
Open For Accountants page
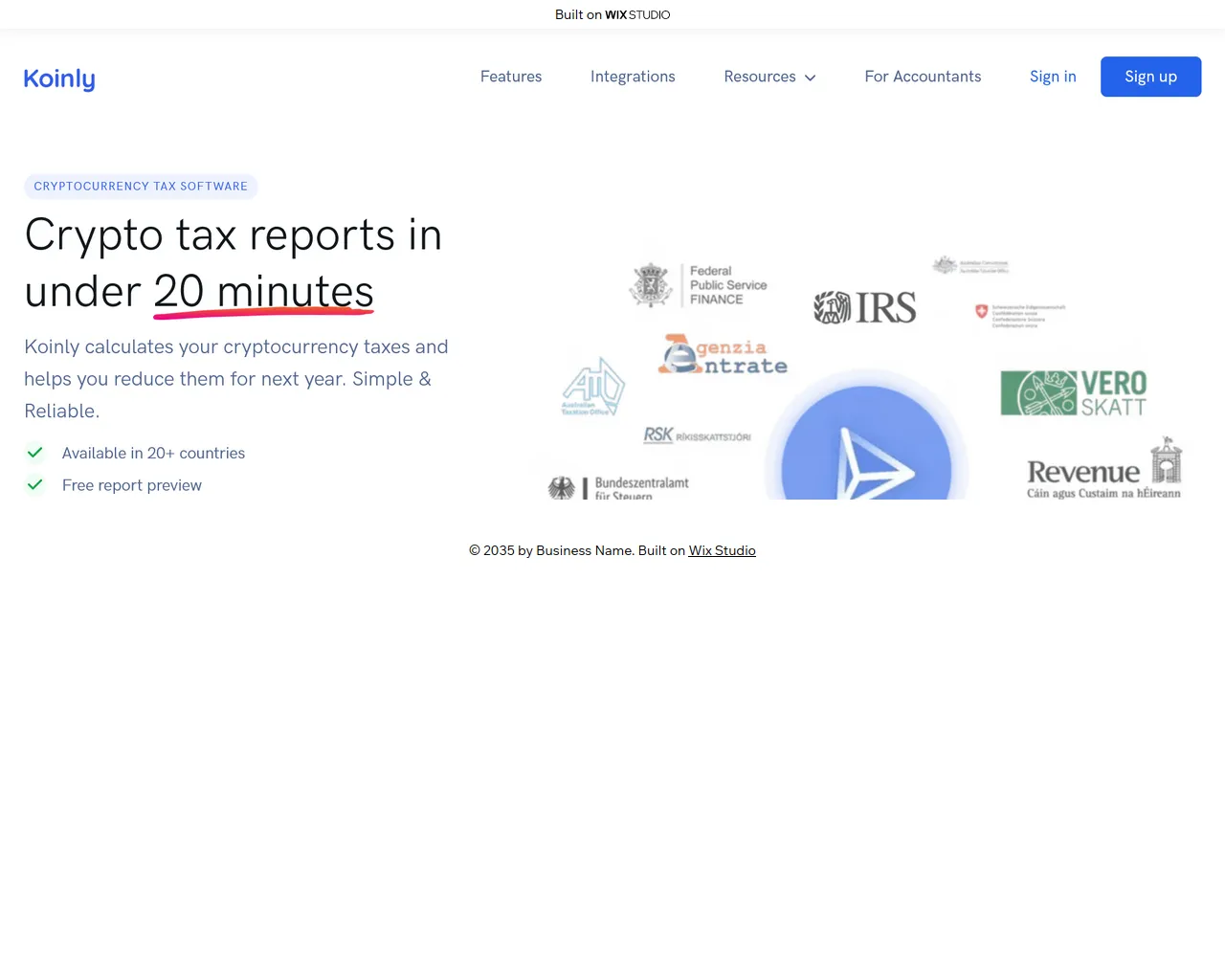[923, 77]
